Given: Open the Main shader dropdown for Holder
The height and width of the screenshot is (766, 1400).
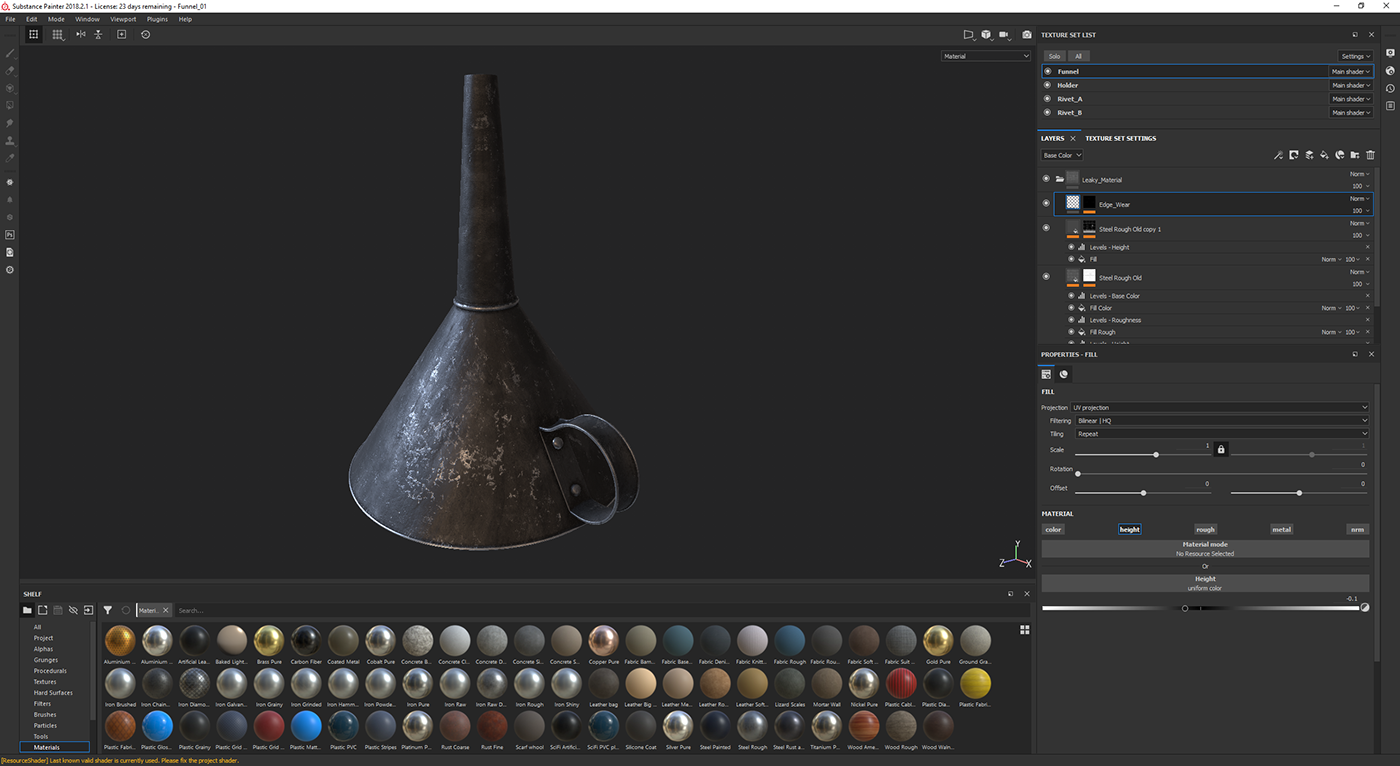Looking at the screenshot, I should point(1350,85).
